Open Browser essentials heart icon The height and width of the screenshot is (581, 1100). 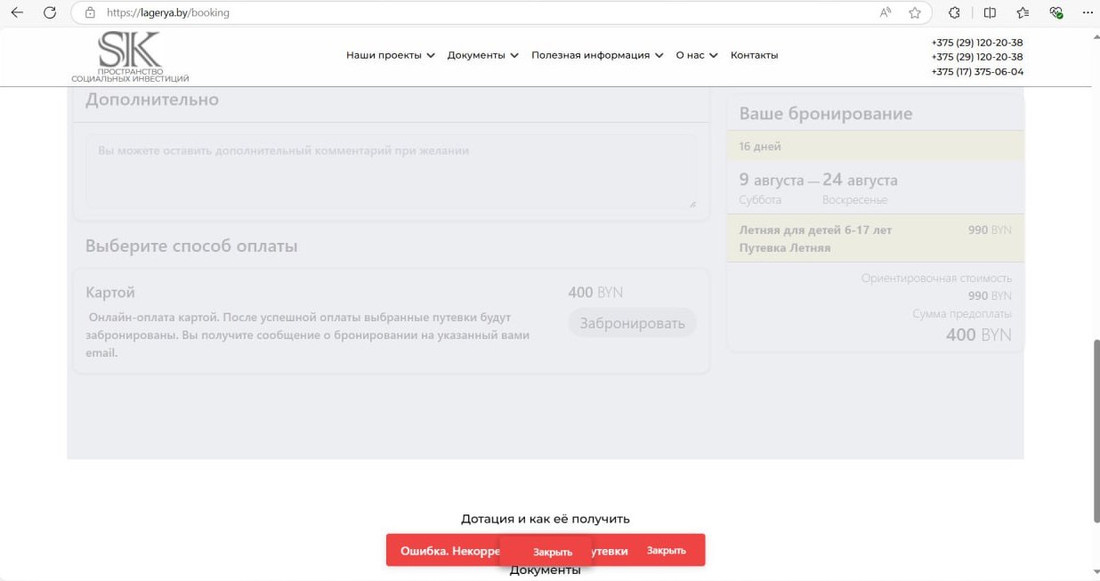(1056, 13)
